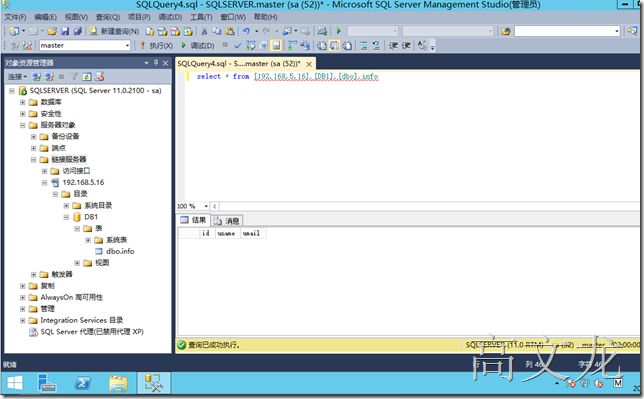Collapse the 192.168.5.16 linked server node

click(44, 182)
